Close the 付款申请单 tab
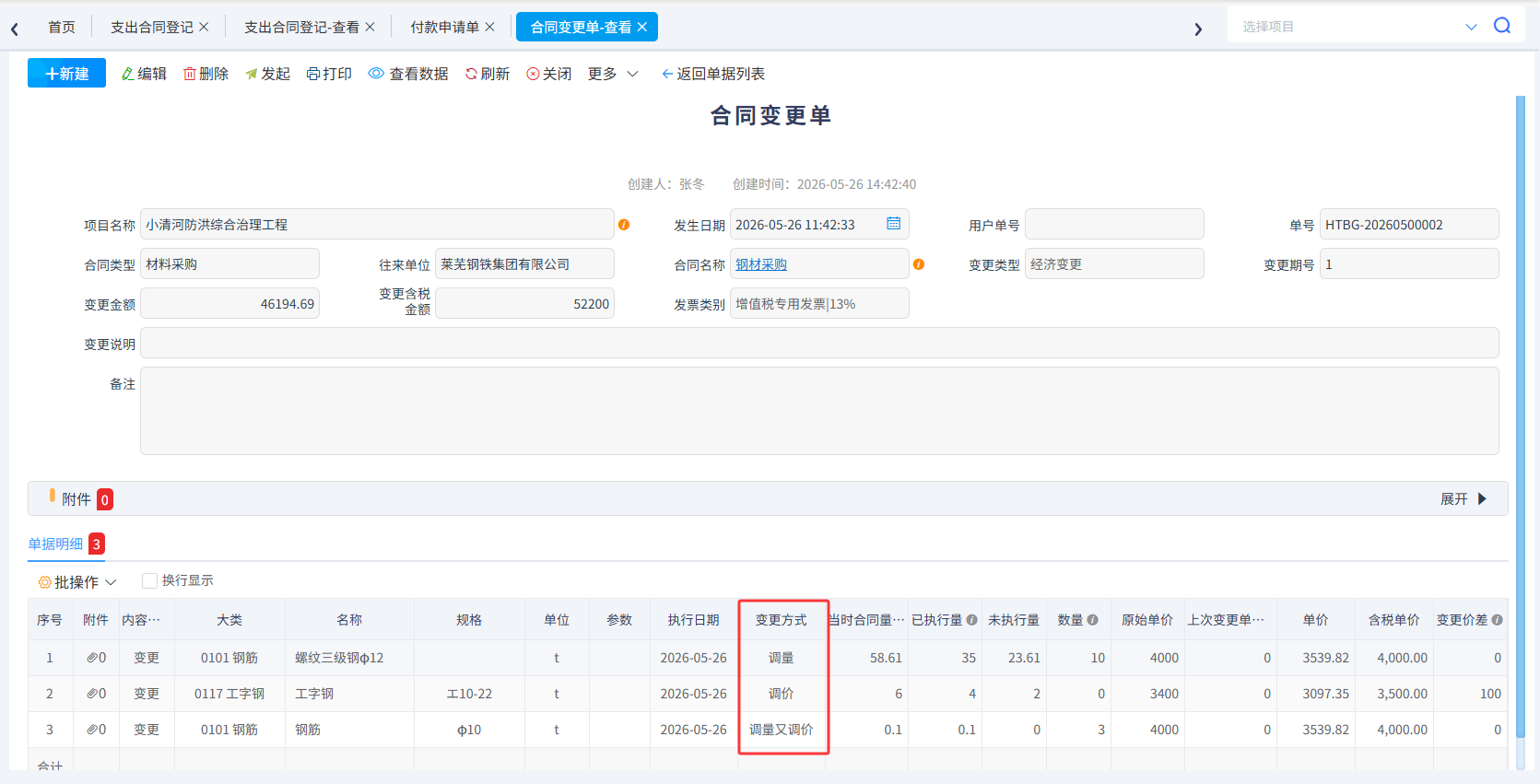 click(489, 27)
